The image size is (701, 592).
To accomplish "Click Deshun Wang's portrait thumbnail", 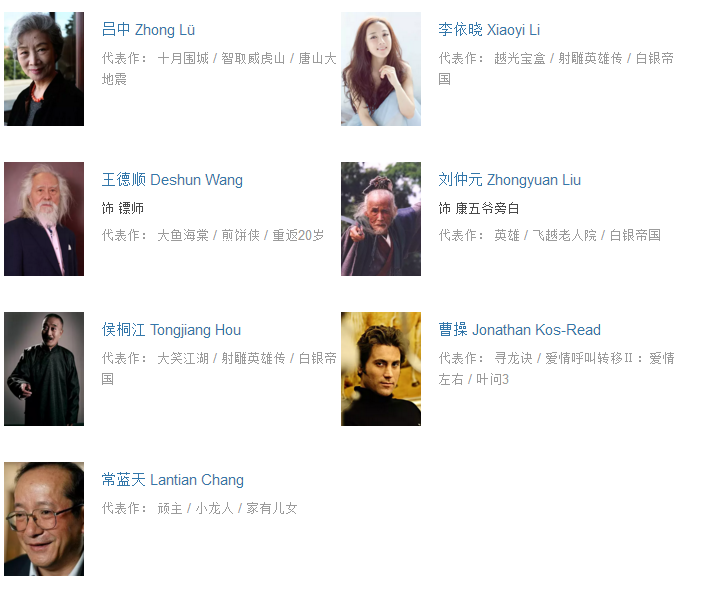I will click(x=44, y=219).
